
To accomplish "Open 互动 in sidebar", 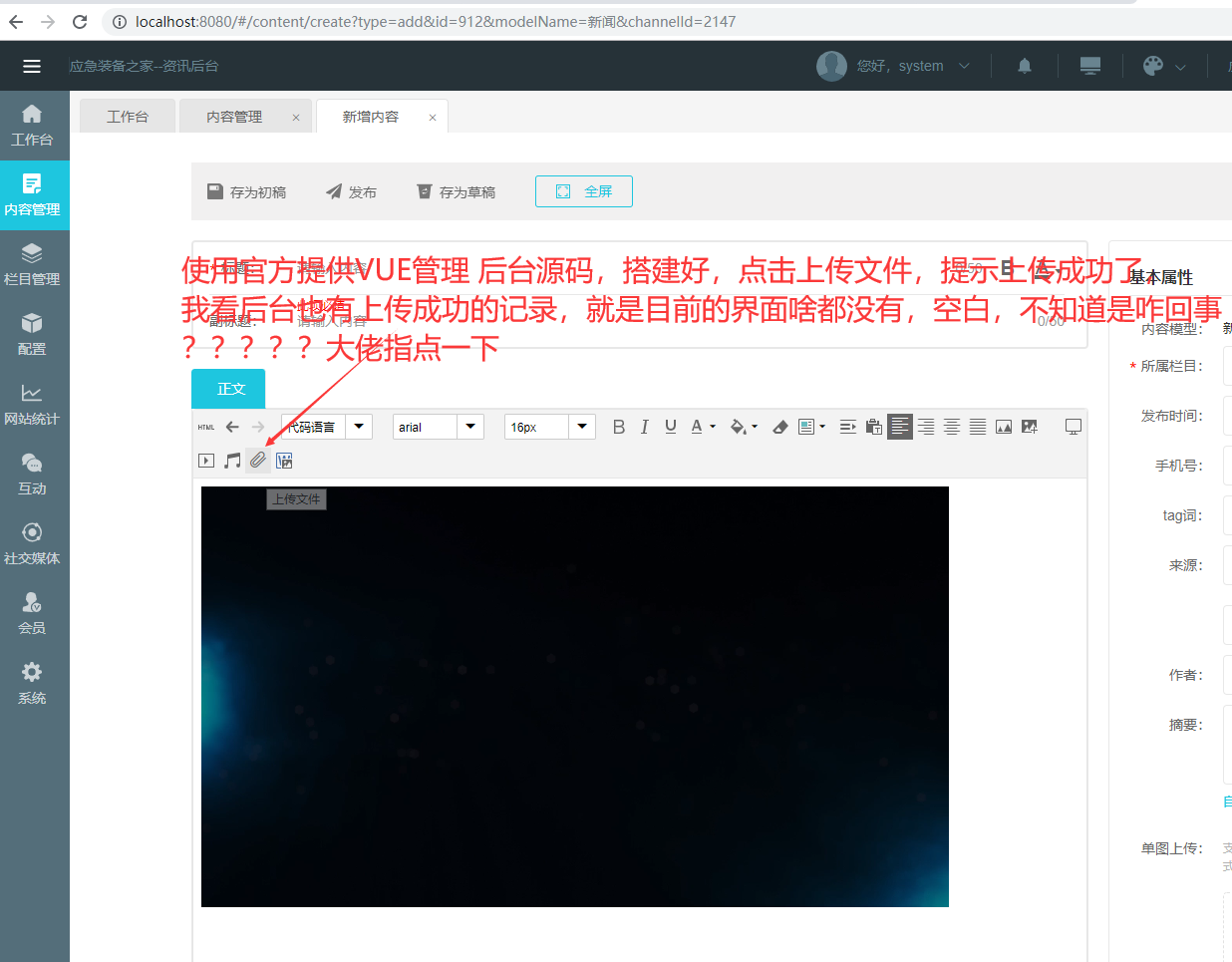I will tap(32, 475).
